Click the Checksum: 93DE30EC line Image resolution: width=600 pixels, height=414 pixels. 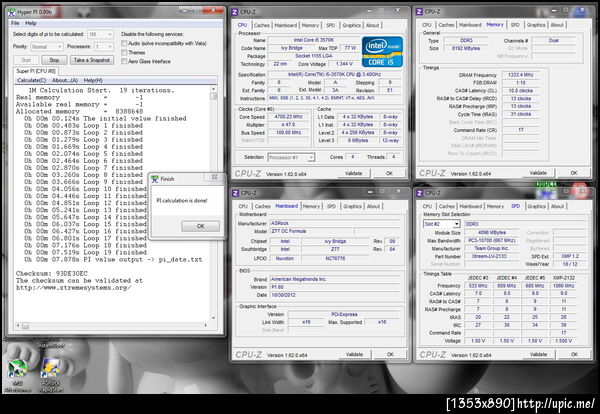(52, 274)
